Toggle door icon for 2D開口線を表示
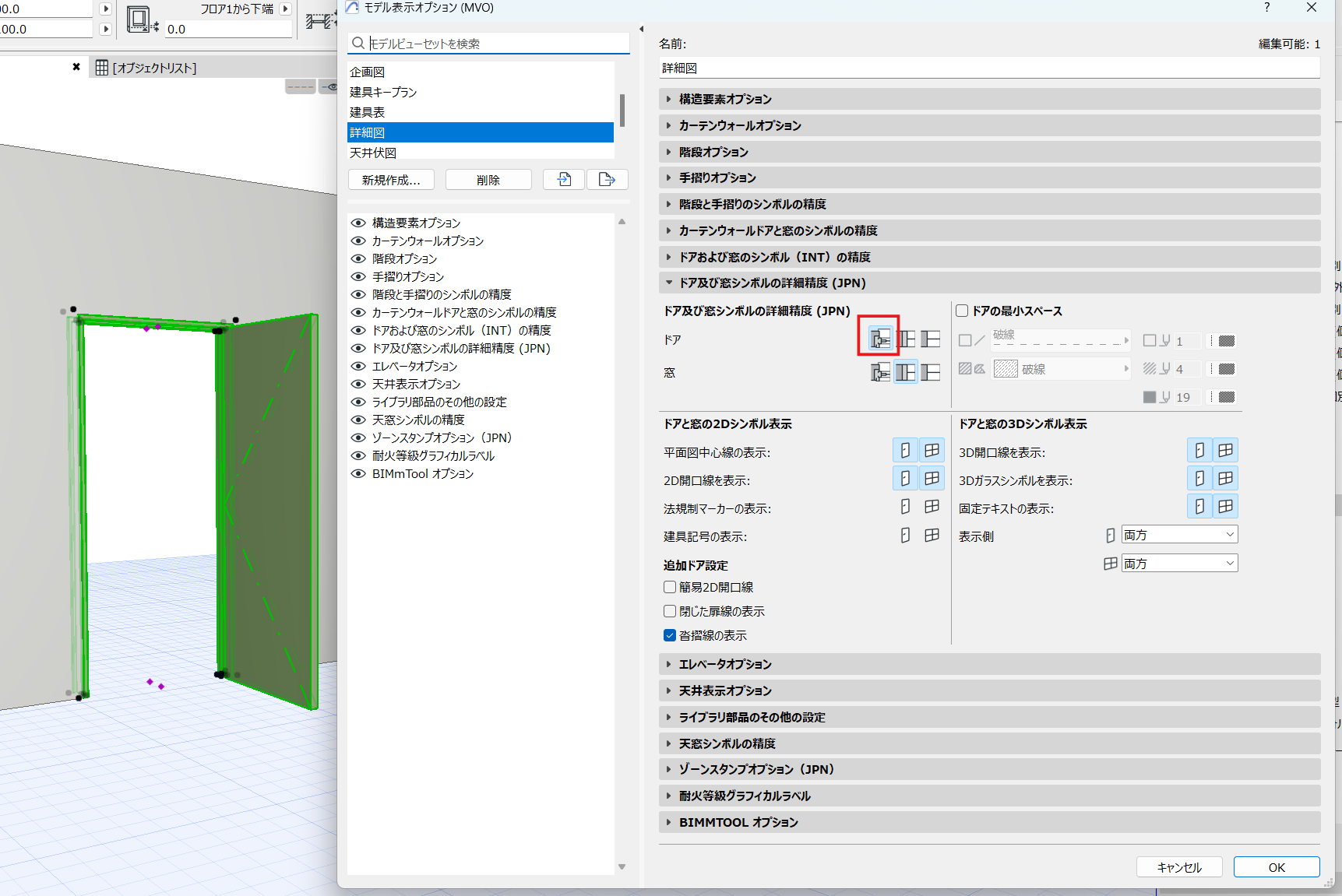The width and height of the screenshot is (1342, 896). coord(905,478)
